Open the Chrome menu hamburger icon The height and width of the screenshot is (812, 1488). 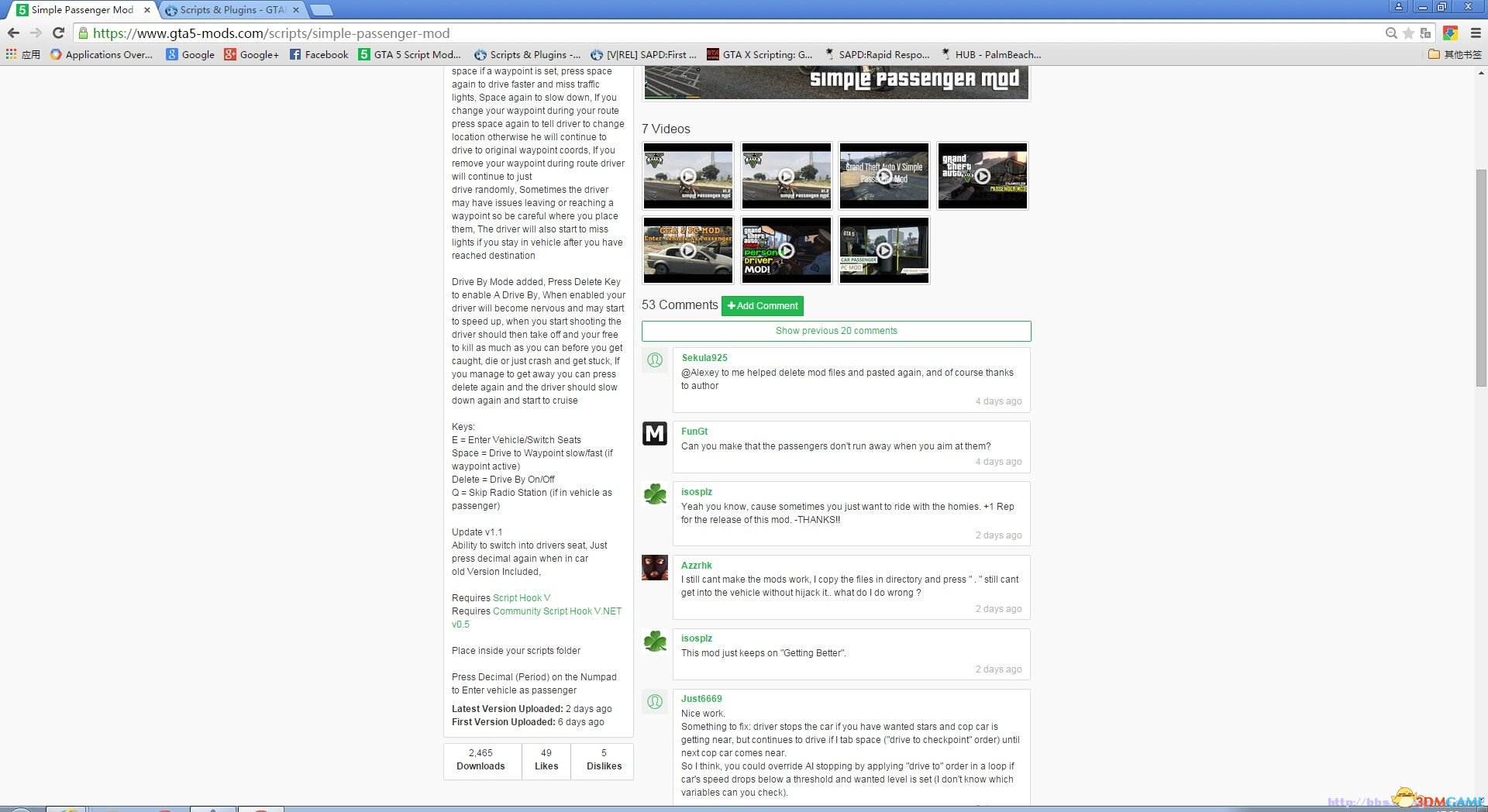point(1476,33)
